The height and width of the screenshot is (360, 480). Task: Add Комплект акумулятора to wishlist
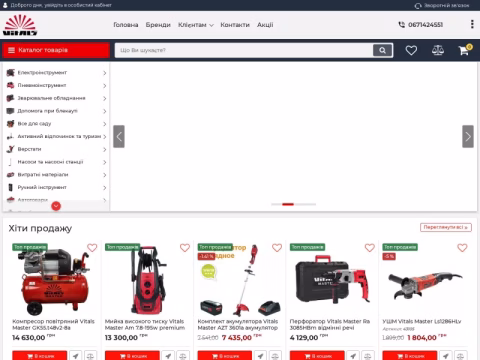(x=277, y=248)
